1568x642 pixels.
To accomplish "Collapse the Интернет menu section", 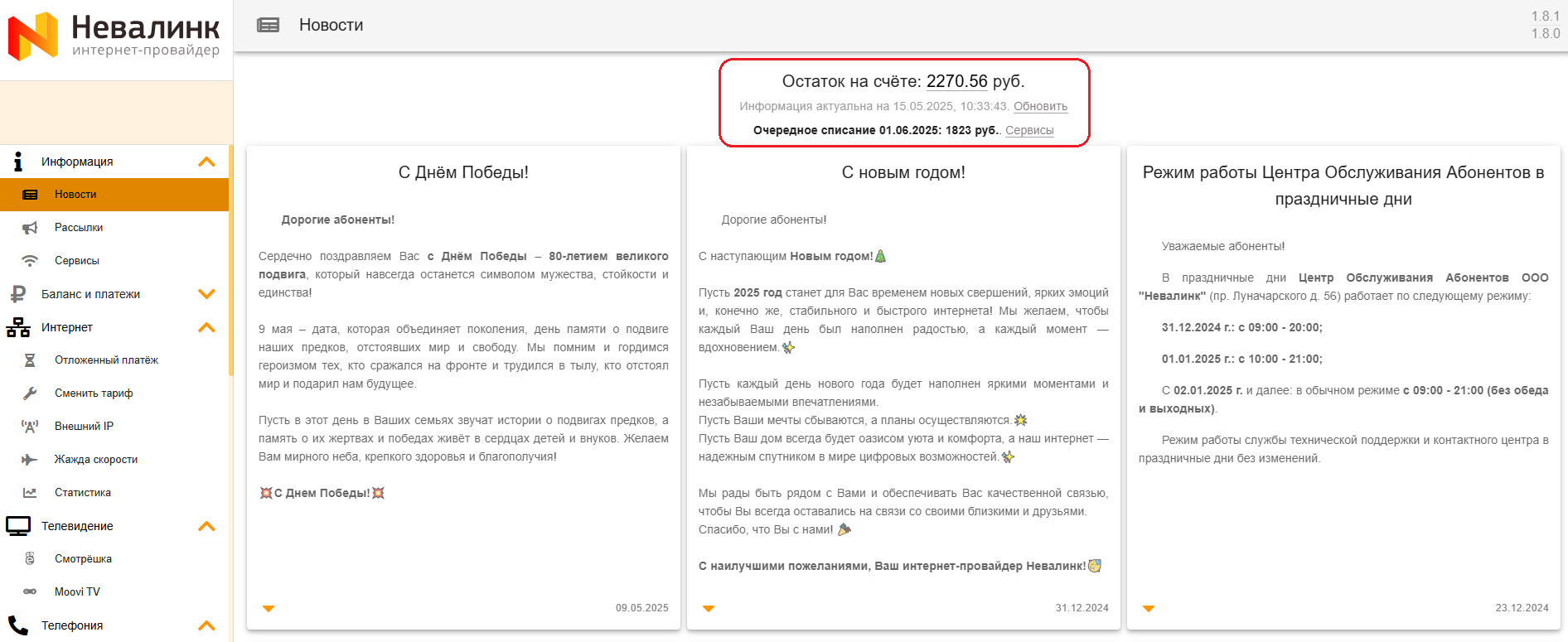I will (206, 327).
